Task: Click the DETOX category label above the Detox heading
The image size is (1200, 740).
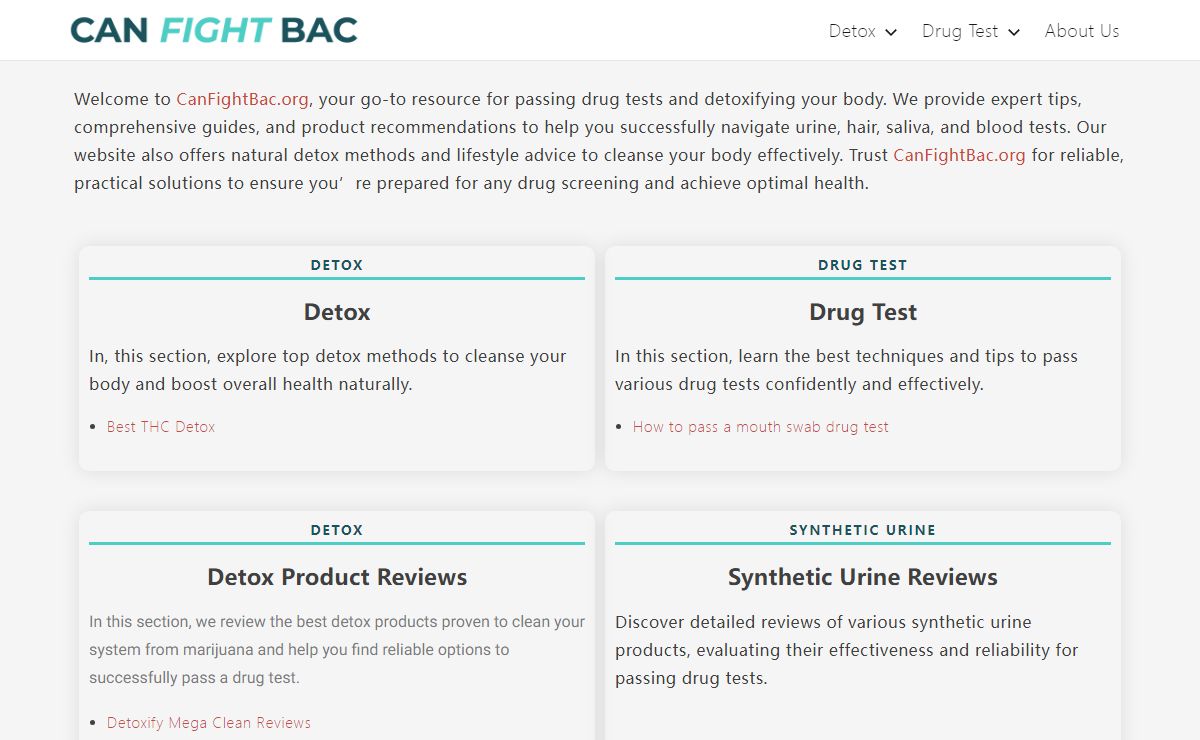Action: (x=337, y=265)
